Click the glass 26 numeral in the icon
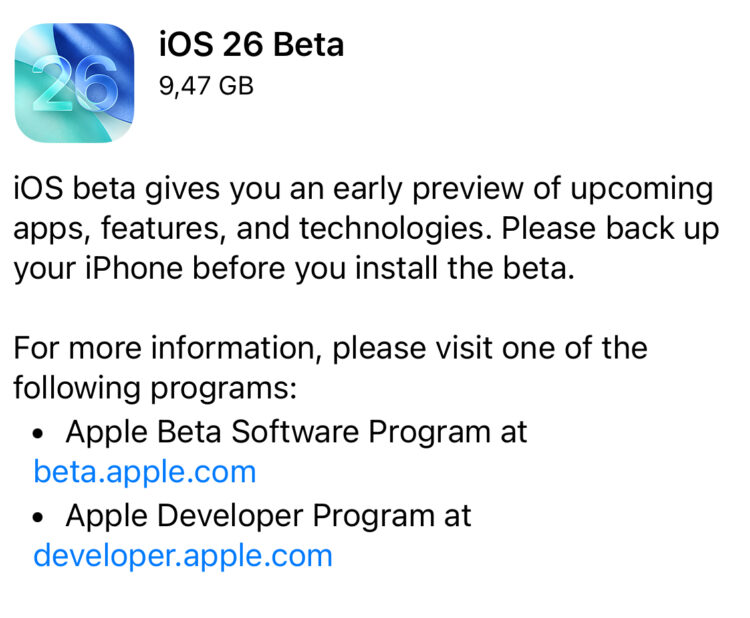This screenshot has height=618, width=750. (75, 84)
